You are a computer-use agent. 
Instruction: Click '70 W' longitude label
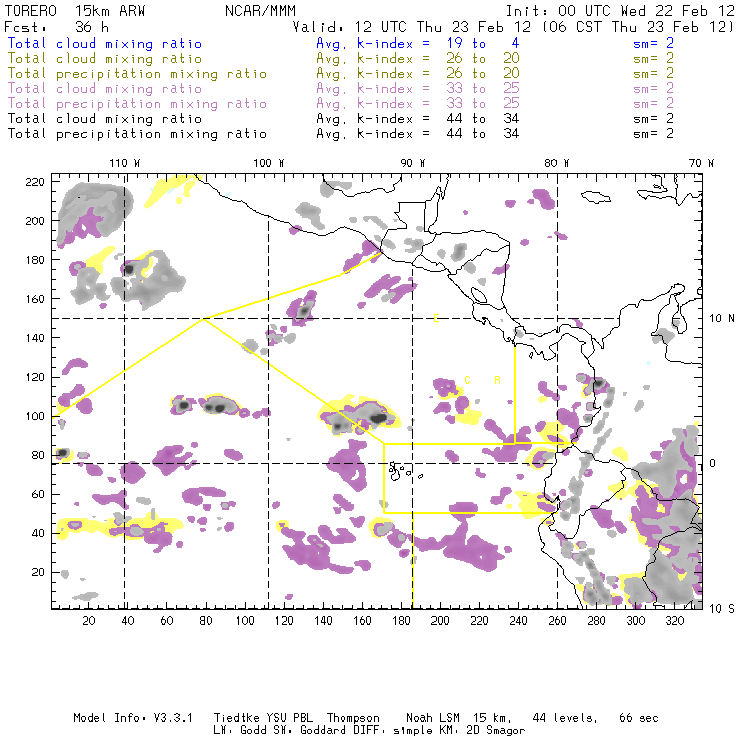coord(701,163)
